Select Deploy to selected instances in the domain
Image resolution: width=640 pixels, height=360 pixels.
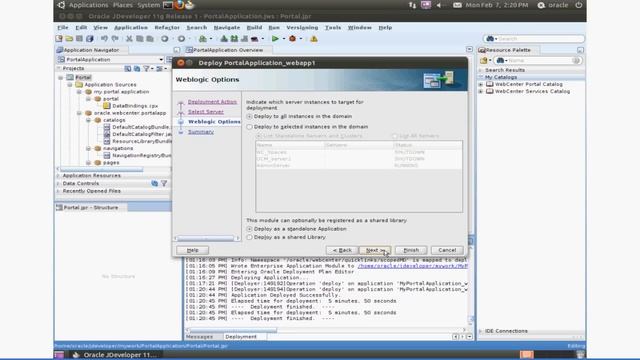249,127
